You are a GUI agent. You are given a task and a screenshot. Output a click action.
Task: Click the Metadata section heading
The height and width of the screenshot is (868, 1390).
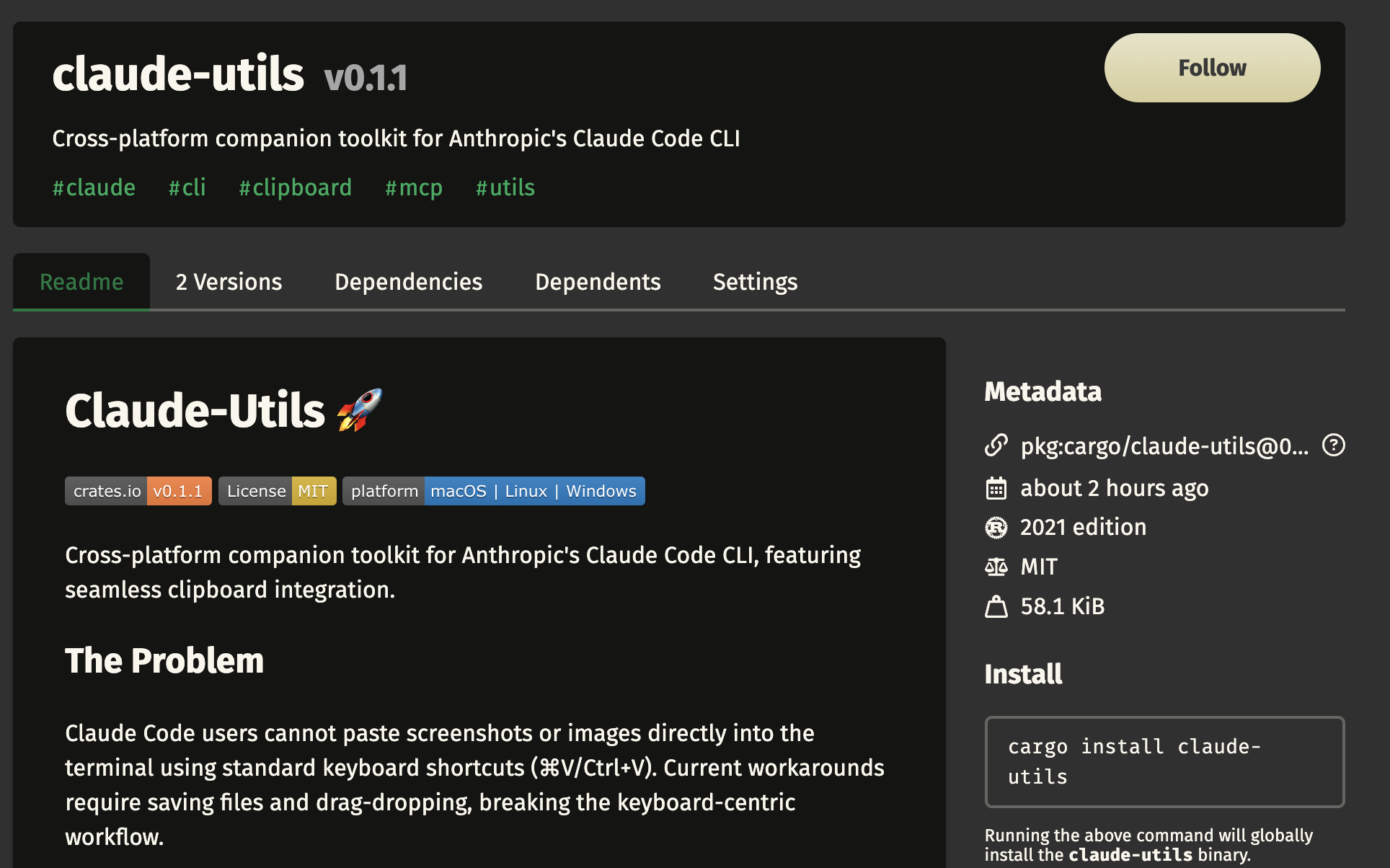tap(1042, 391)
